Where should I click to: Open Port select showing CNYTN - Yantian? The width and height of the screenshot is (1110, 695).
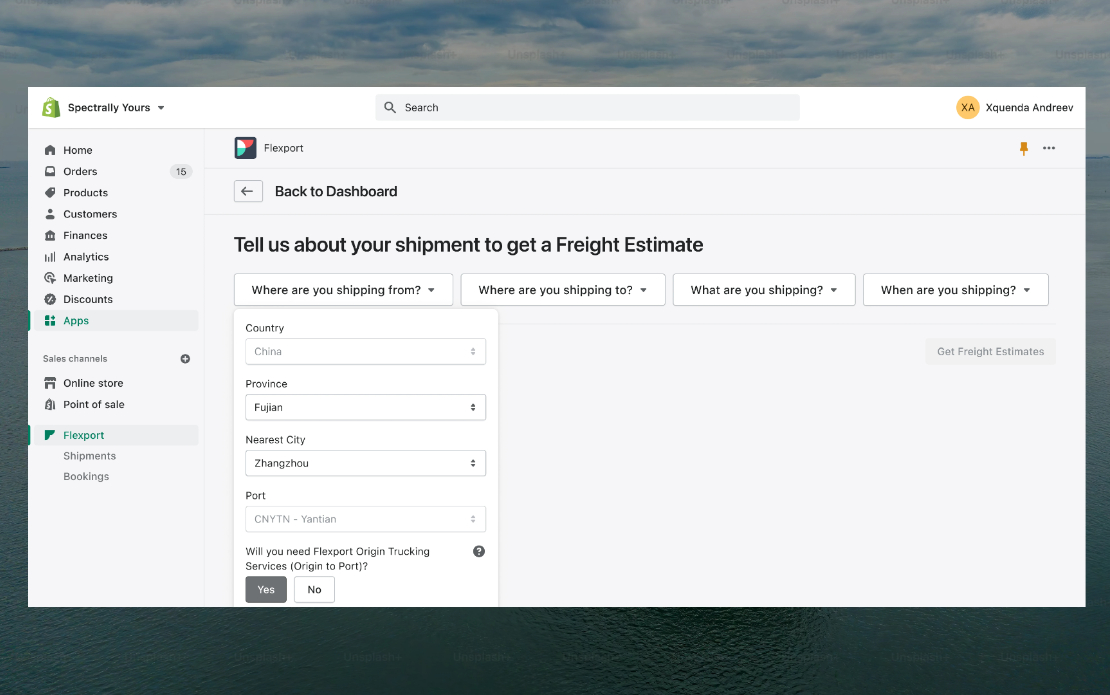point(365,519)
